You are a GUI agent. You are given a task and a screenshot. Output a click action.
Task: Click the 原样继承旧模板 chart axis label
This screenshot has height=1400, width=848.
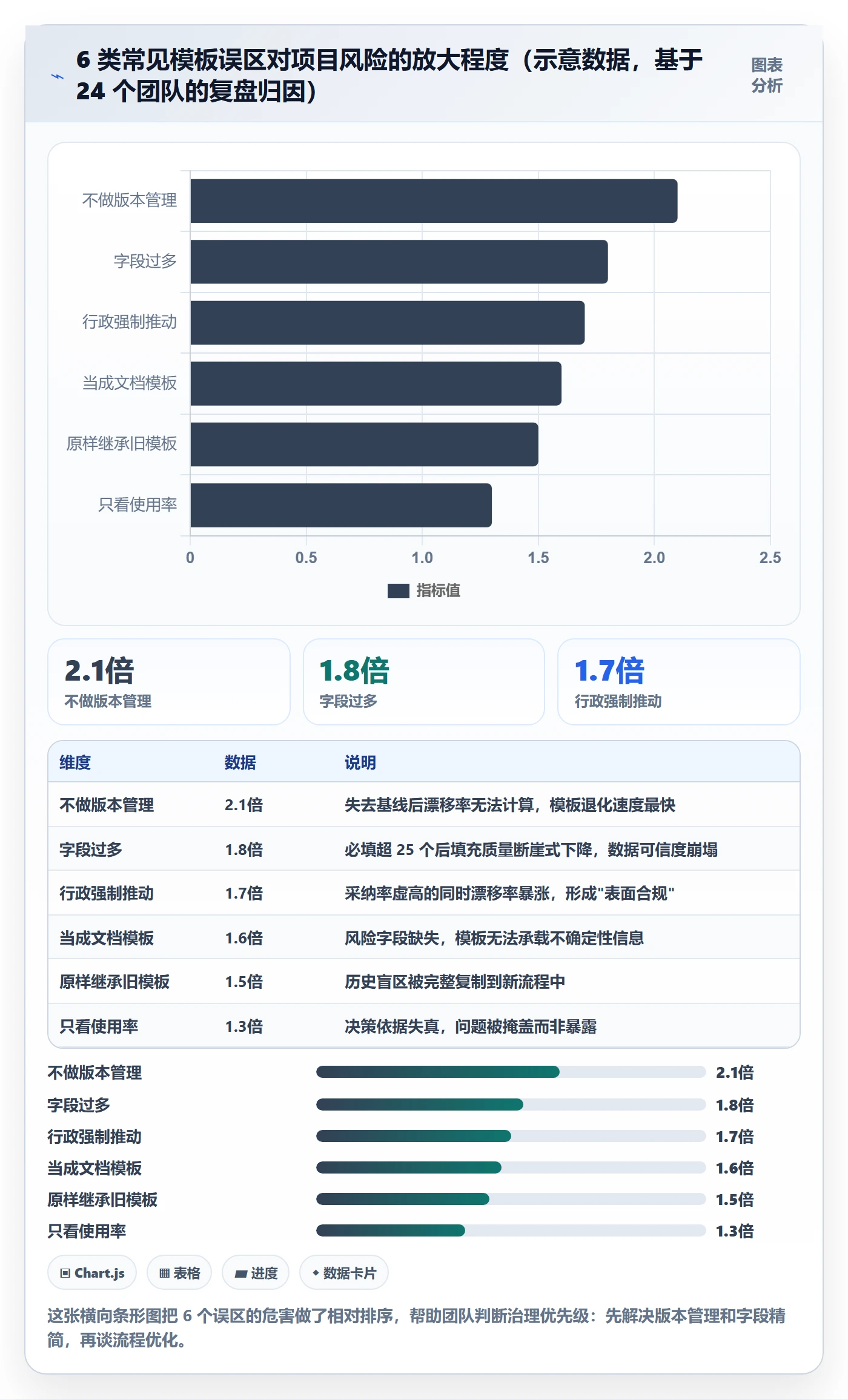pyautogui.click(x=122, y=444)
